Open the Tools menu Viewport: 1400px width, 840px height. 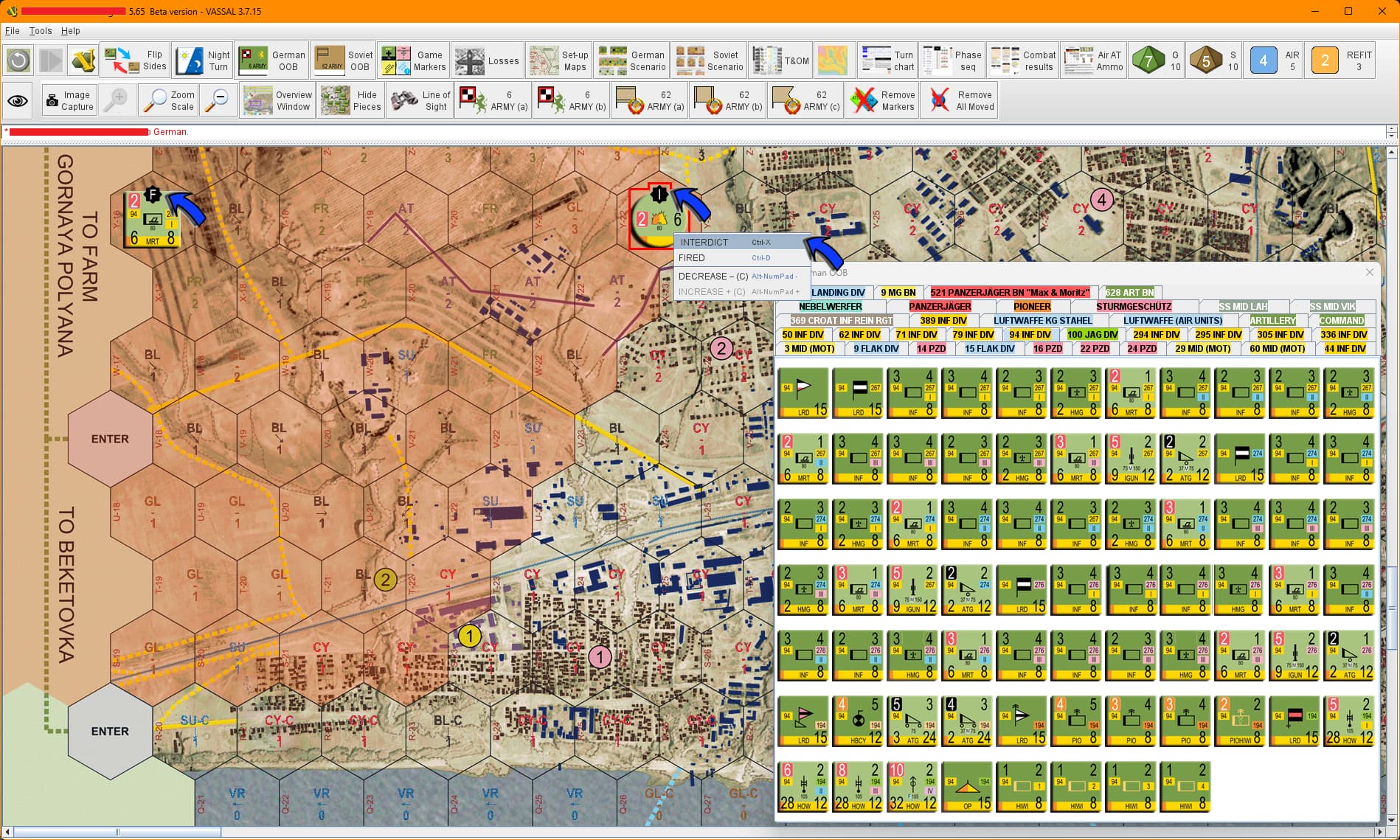pyautogui.click(x=40, y=31)
